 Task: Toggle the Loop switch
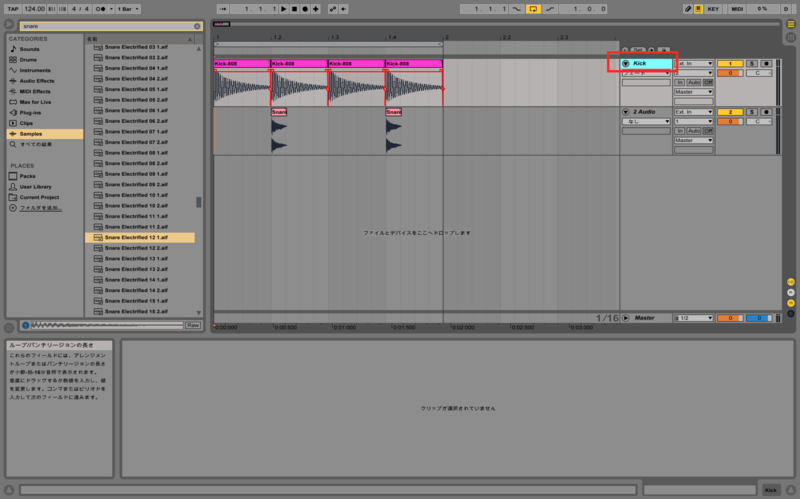533,9
